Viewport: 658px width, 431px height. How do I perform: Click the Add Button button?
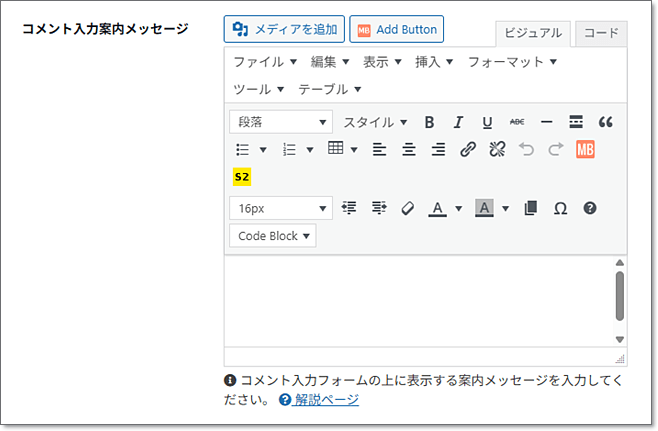pyautogui.click(x=397, y=29)
